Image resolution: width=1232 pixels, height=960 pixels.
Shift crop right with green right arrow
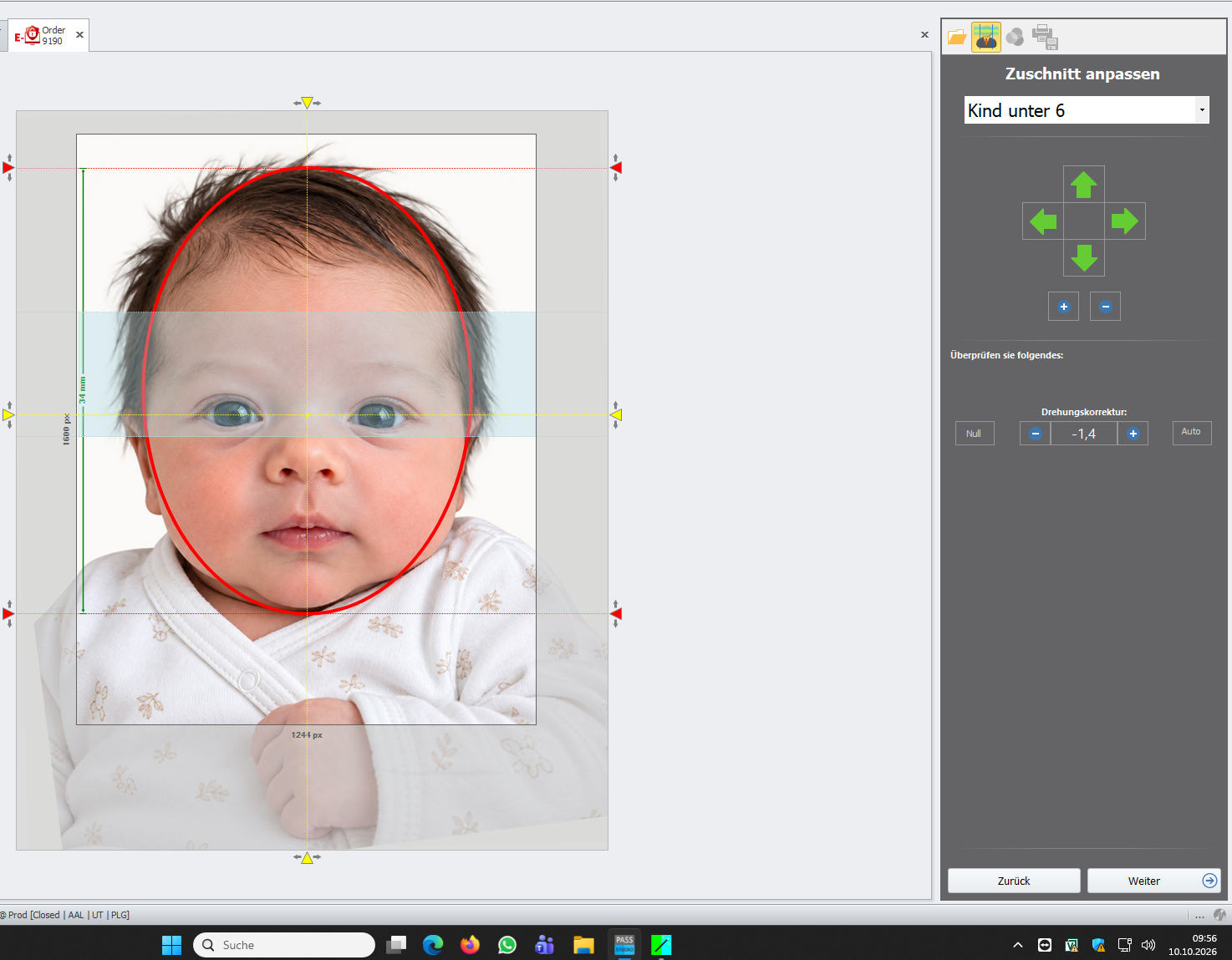click(x=1125, y=221)
